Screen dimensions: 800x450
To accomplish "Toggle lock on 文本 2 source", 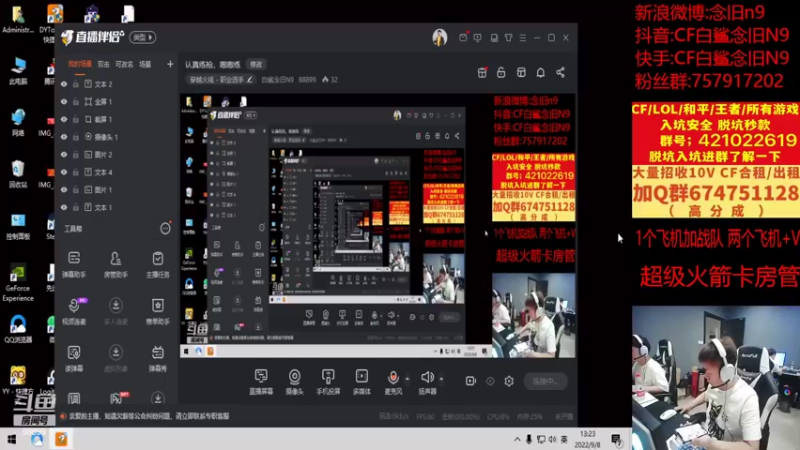I will 76,84.
